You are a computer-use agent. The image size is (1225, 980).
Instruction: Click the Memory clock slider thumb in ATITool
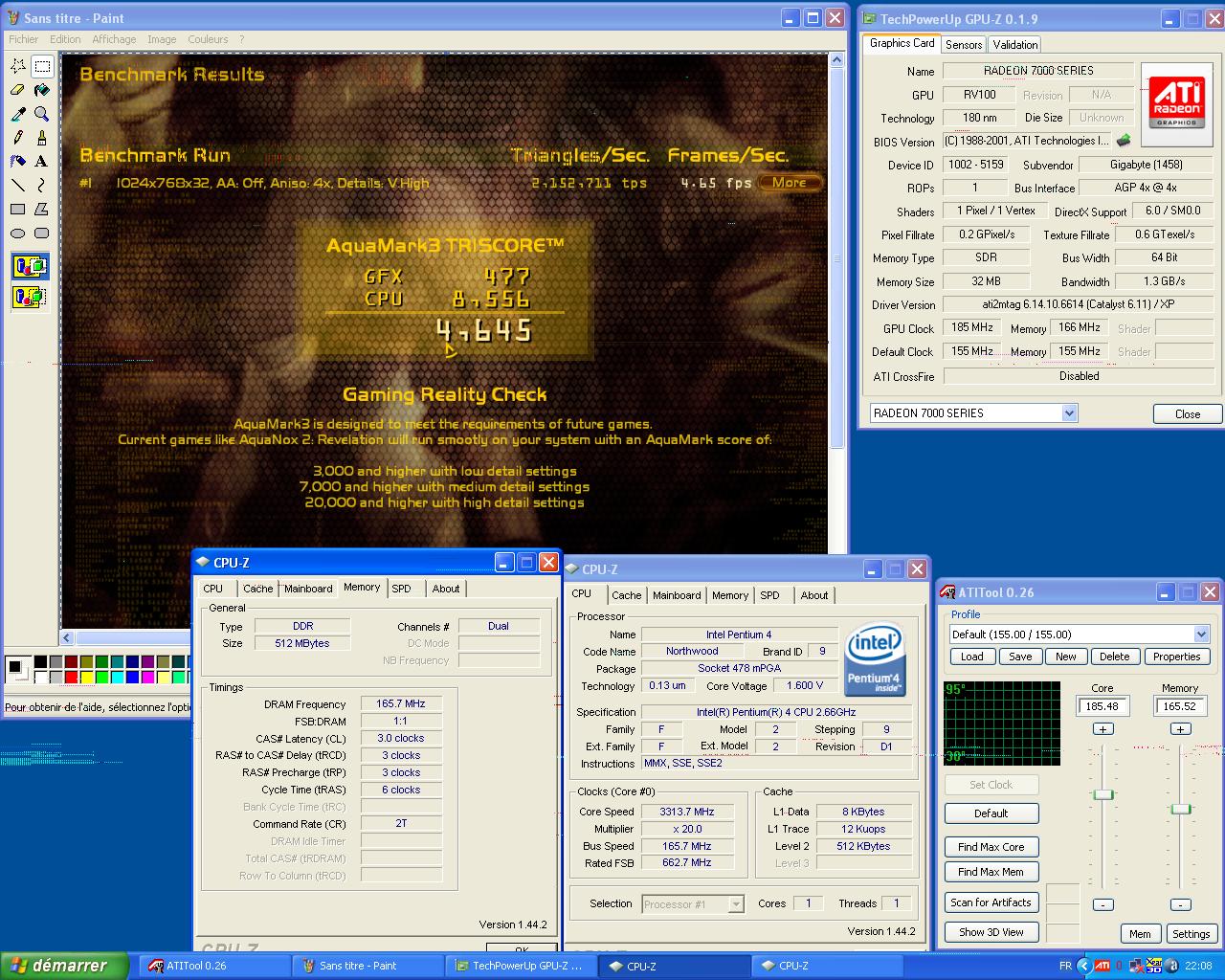click(x=1181, y=809)
